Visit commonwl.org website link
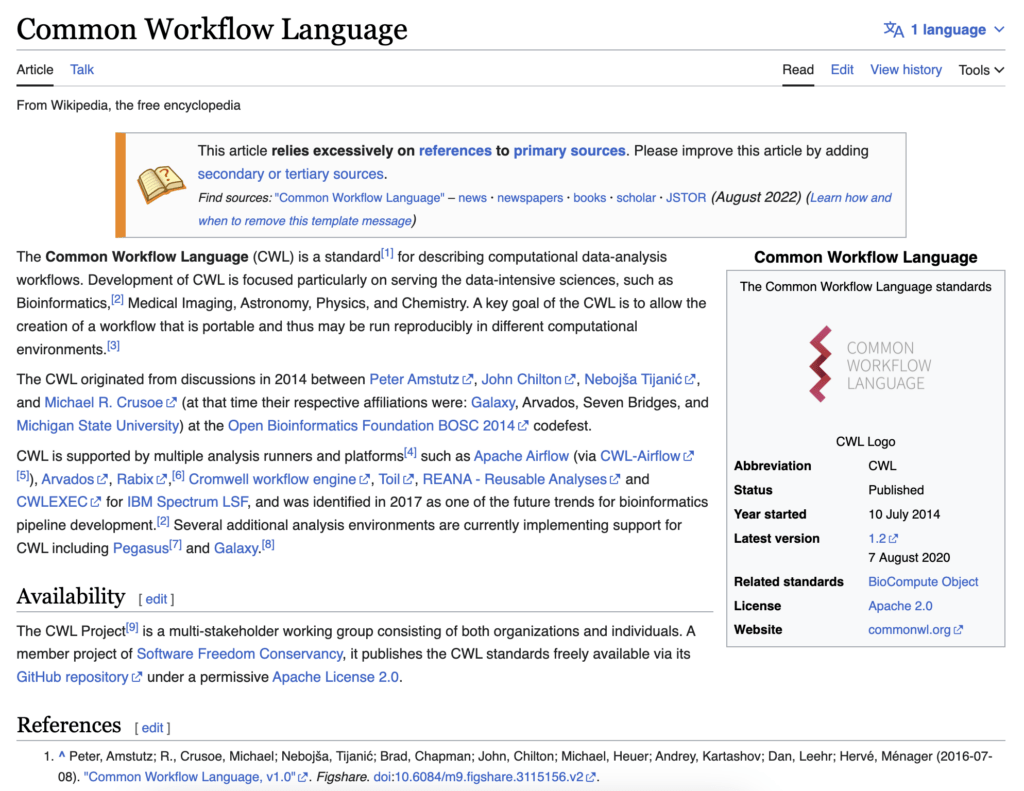Viewport: 1024px width, 791px height. [x=915, y=630]
